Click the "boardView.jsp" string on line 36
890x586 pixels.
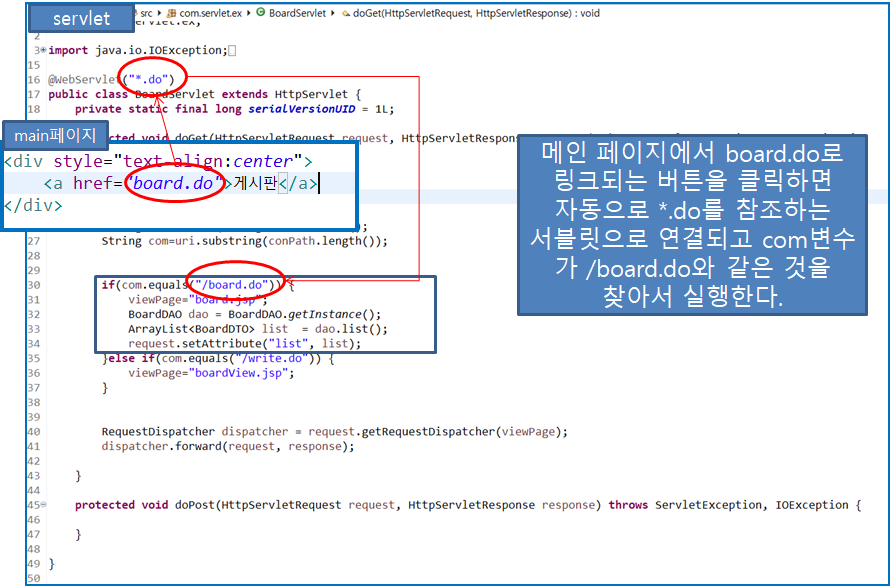pyautogui.click(x=239, y=373)
